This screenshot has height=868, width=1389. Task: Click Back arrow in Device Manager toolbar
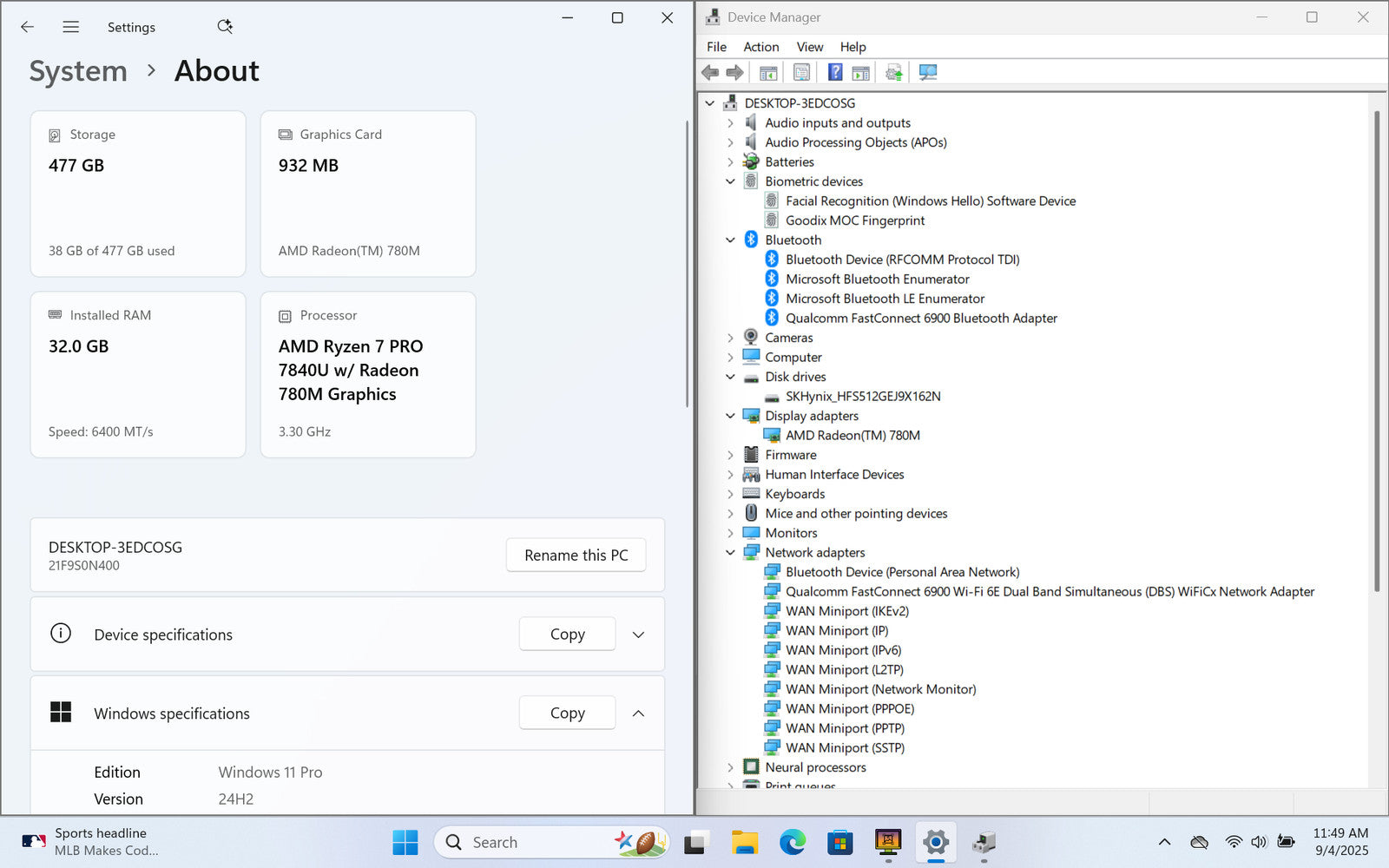tap(710, 73)
